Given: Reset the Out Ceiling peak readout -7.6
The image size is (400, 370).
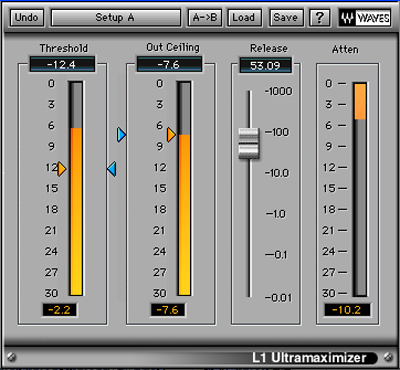Looking at the screenshot, I should 168,310.
